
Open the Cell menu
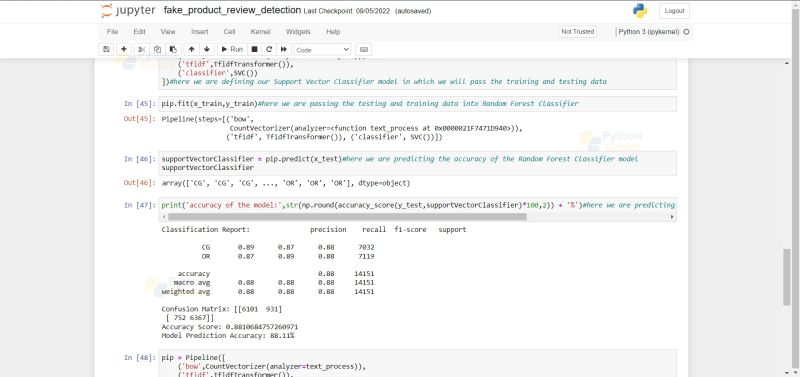tap(229, 32)
